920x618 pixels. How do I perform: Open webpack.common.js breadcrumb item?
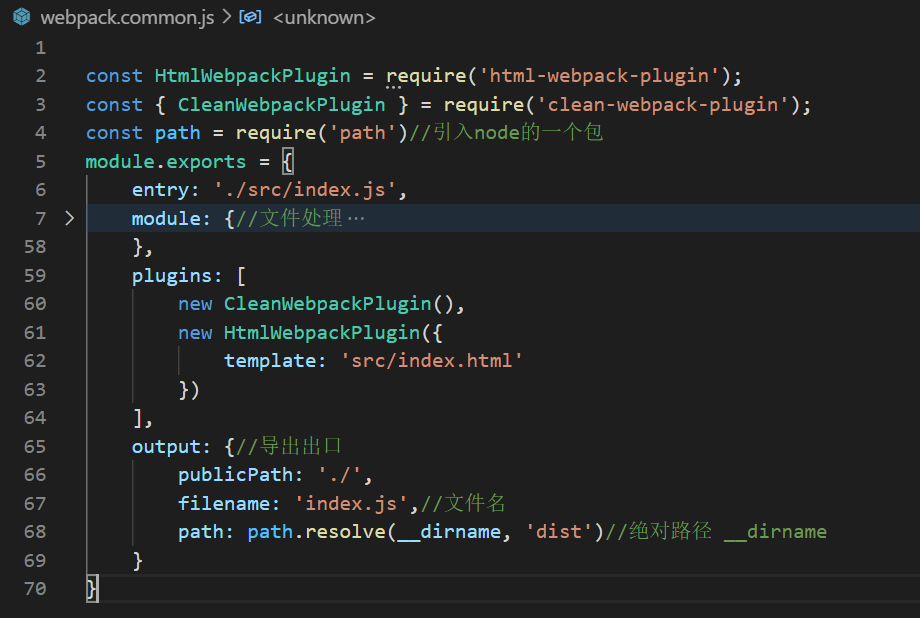pos(127,18)
